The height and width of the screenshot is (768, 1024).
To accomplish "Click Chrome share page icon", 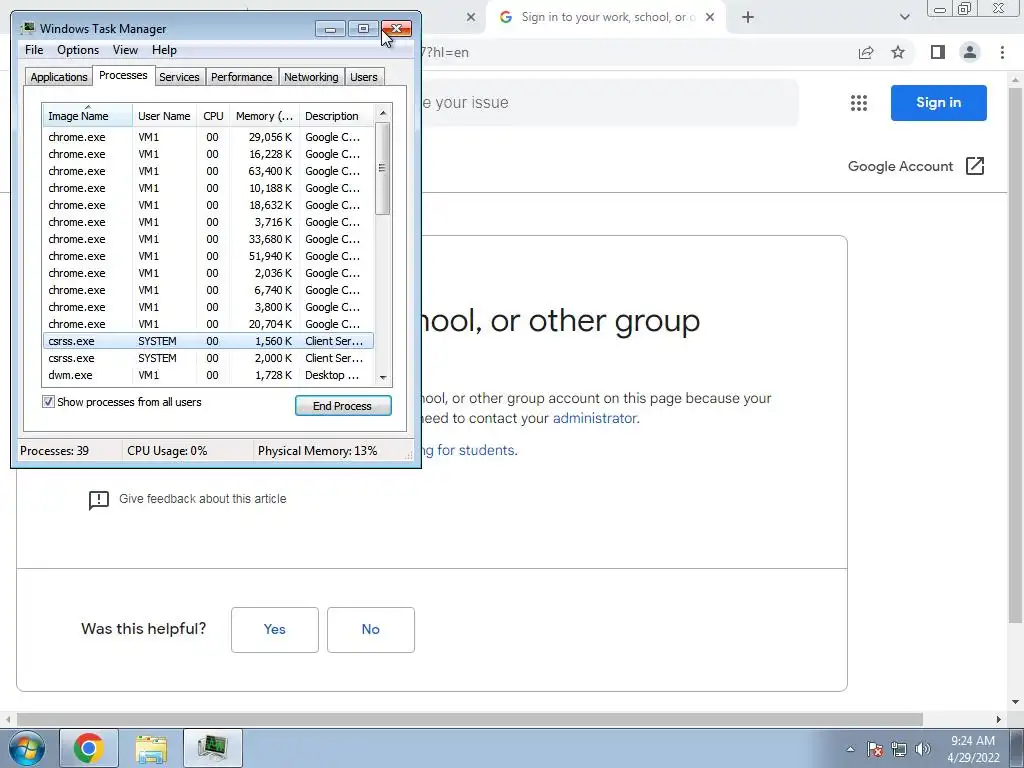I will pyautogui.click(x=866, y=52).
